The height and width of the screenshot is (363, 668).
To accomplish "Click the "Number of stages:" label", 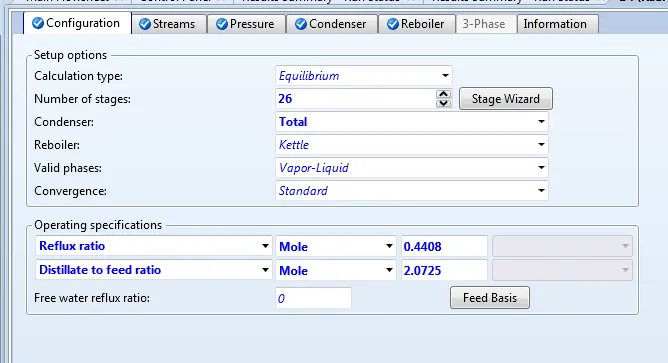I will [x=82, y=99].
